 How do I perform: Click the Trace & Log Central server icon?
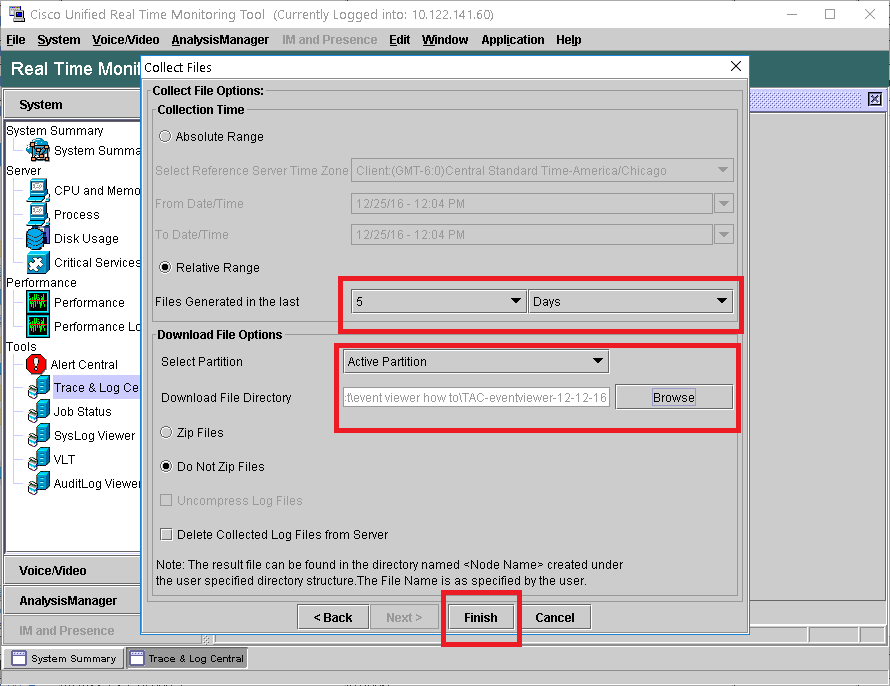coord(39,388)
